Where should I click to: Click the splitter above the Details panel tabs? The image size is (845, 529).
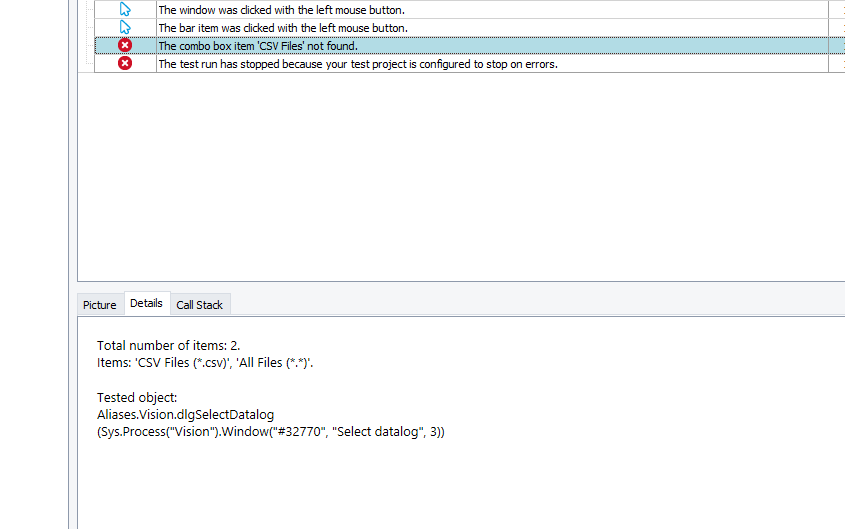(460, 286)
